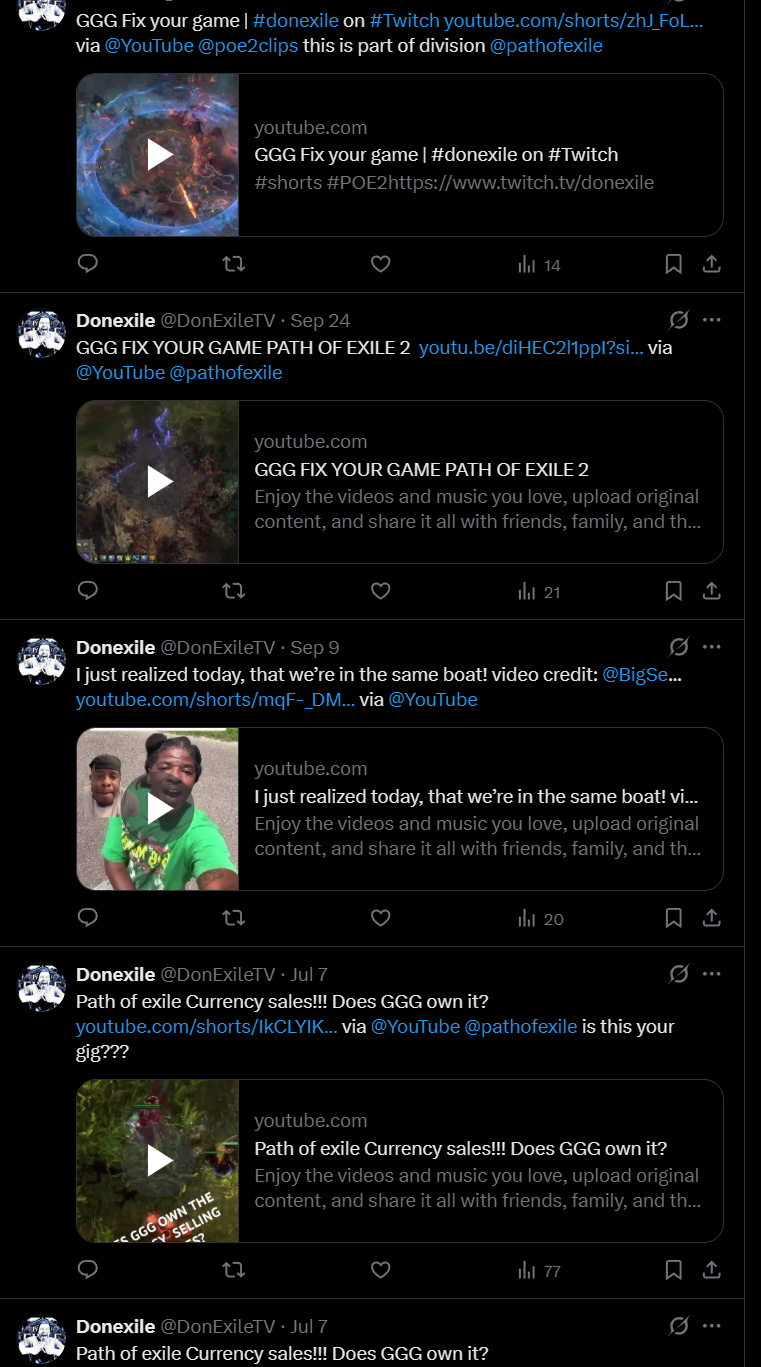Open the youtu.be/diHEC2l1ppI link
The width and height of the screenshot is (761, 1367).
(531, 348)
